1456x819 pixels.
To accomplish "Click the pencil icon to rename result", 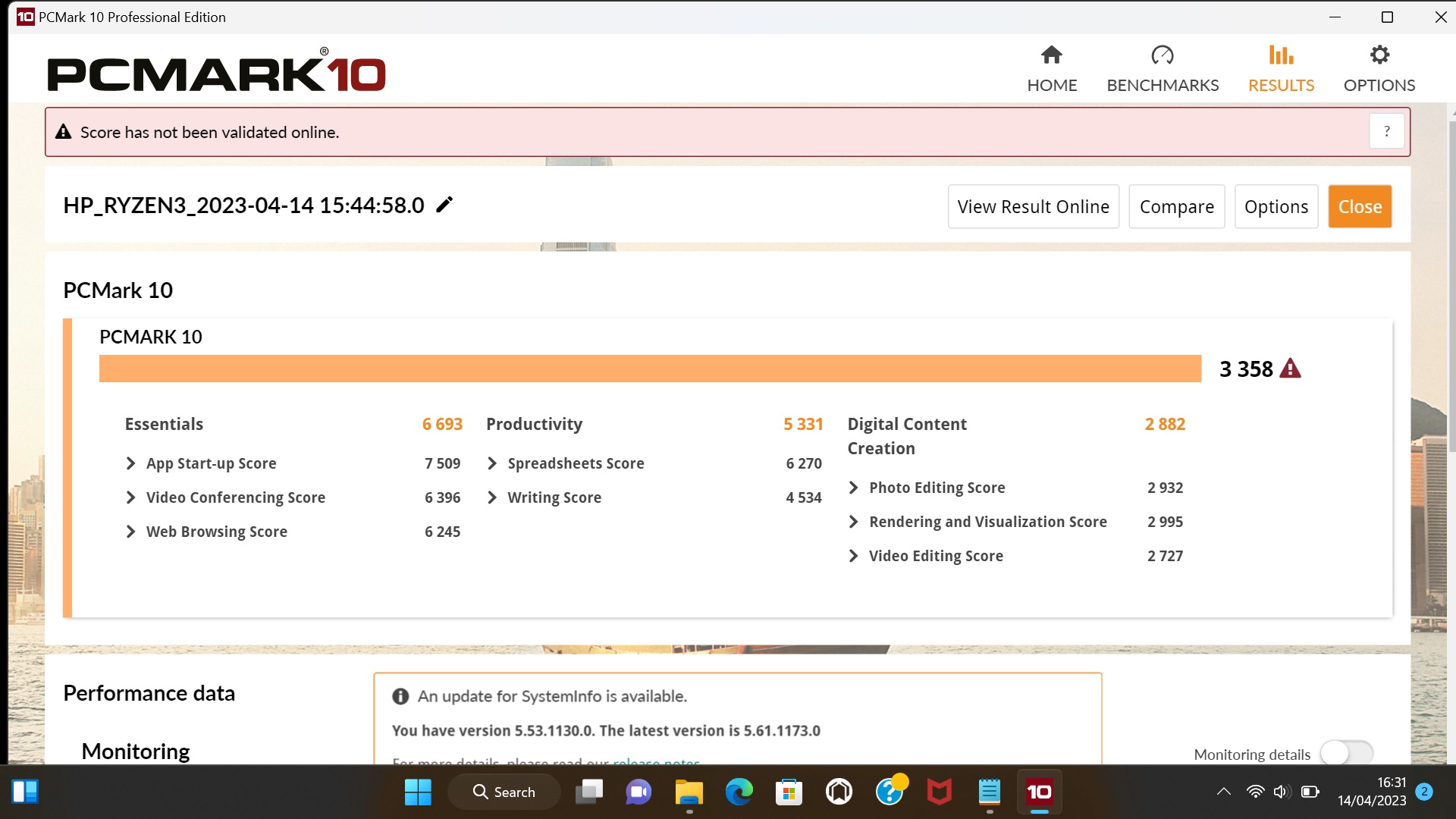I will tap(444, 205).
